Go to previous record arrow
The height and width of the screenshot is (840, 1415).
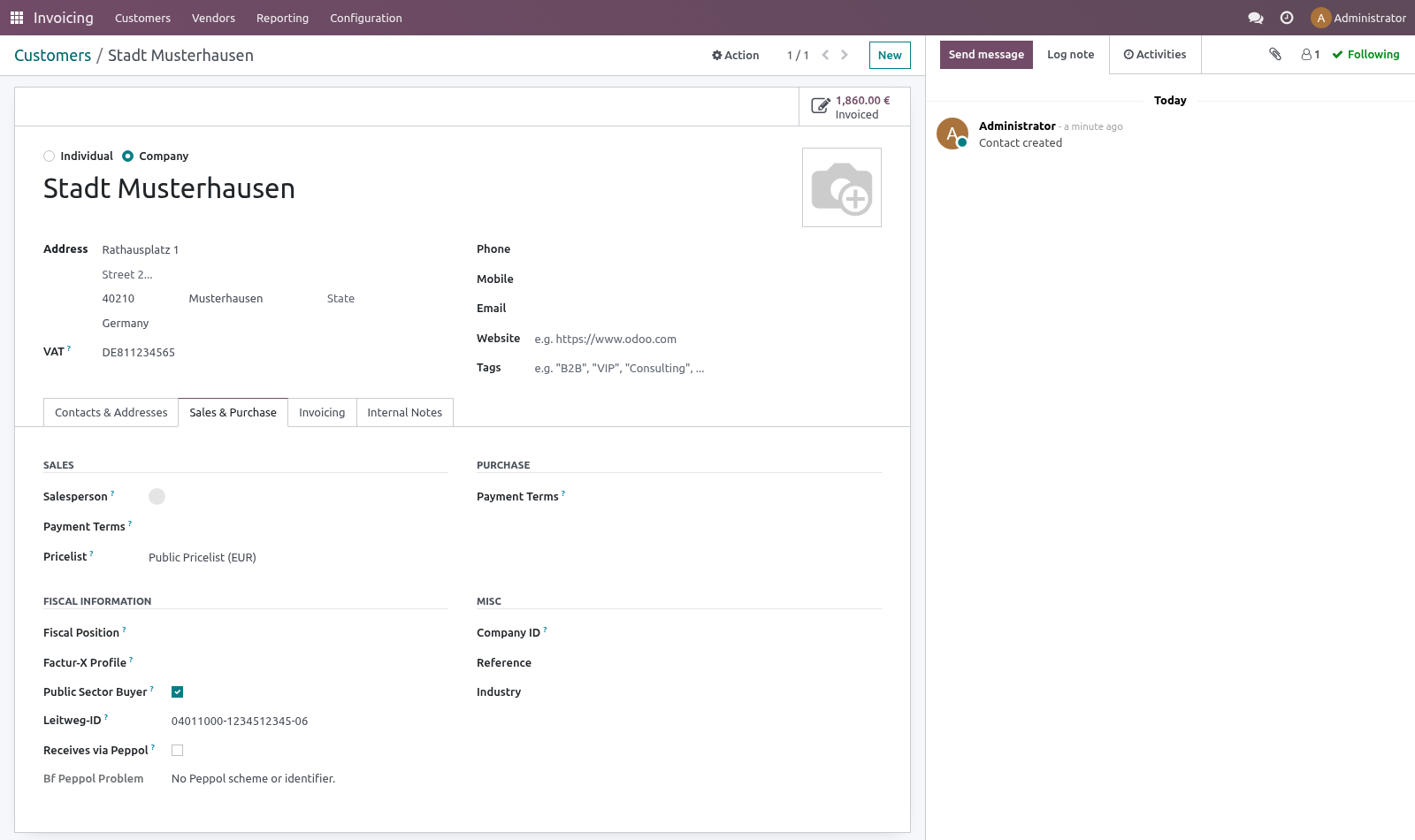click(x=825, y=55)
